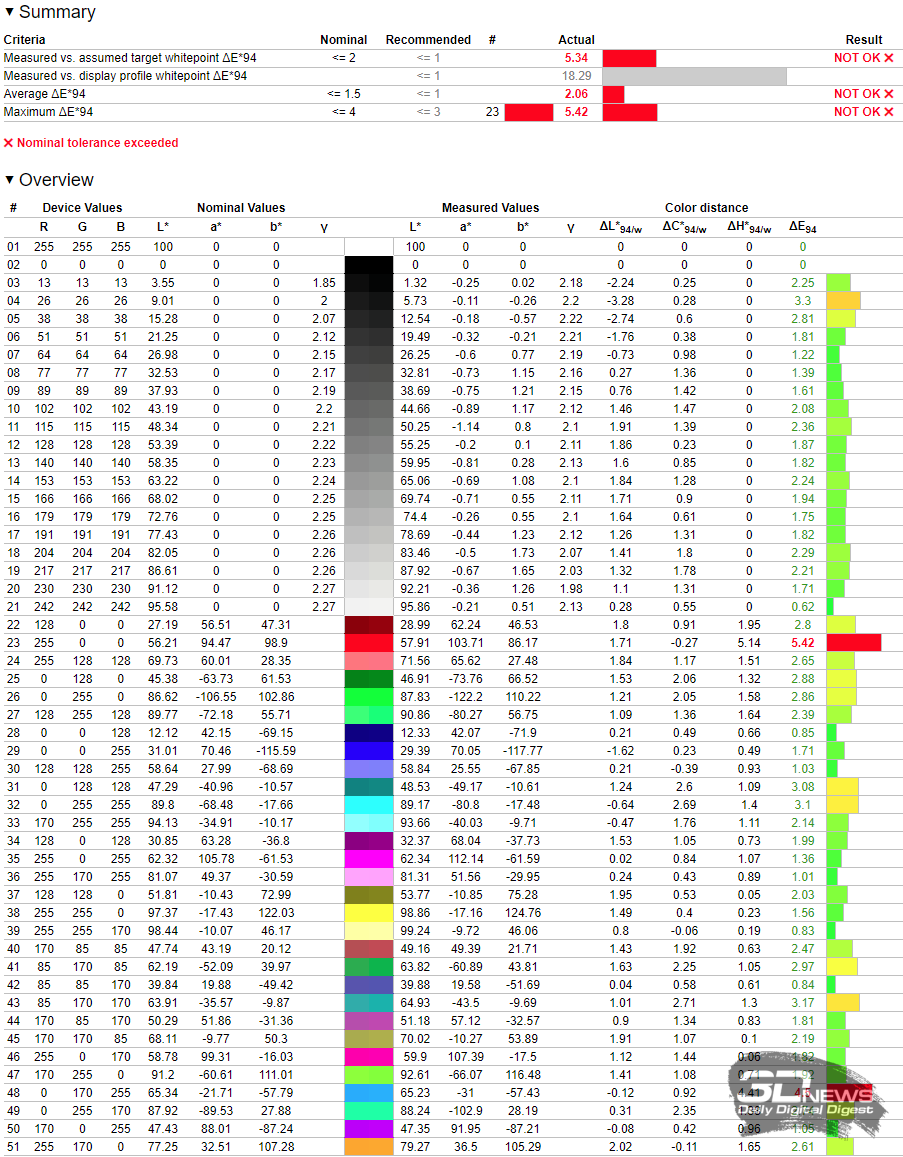
Task: Click the NOT OK result for Maximum ΔE*94
Action: (x=863, y=111)
